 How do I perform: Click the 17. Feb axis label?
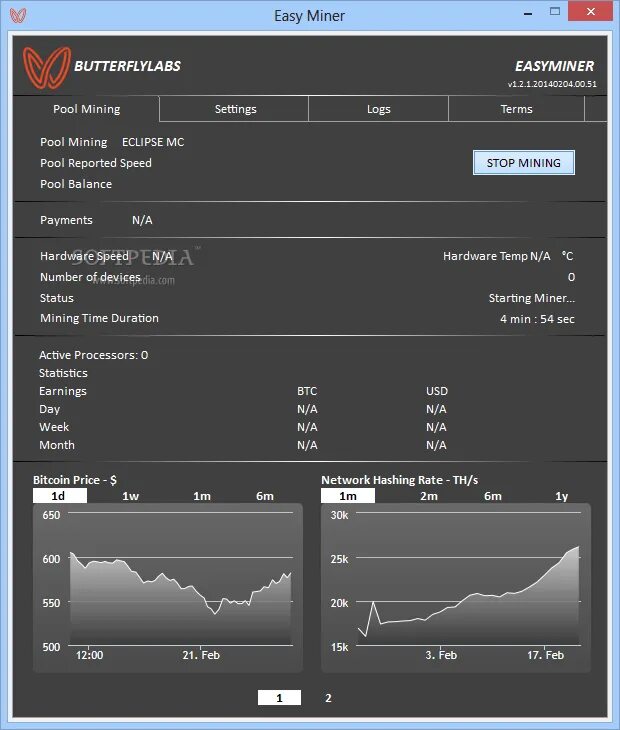[x=545, y=655]
